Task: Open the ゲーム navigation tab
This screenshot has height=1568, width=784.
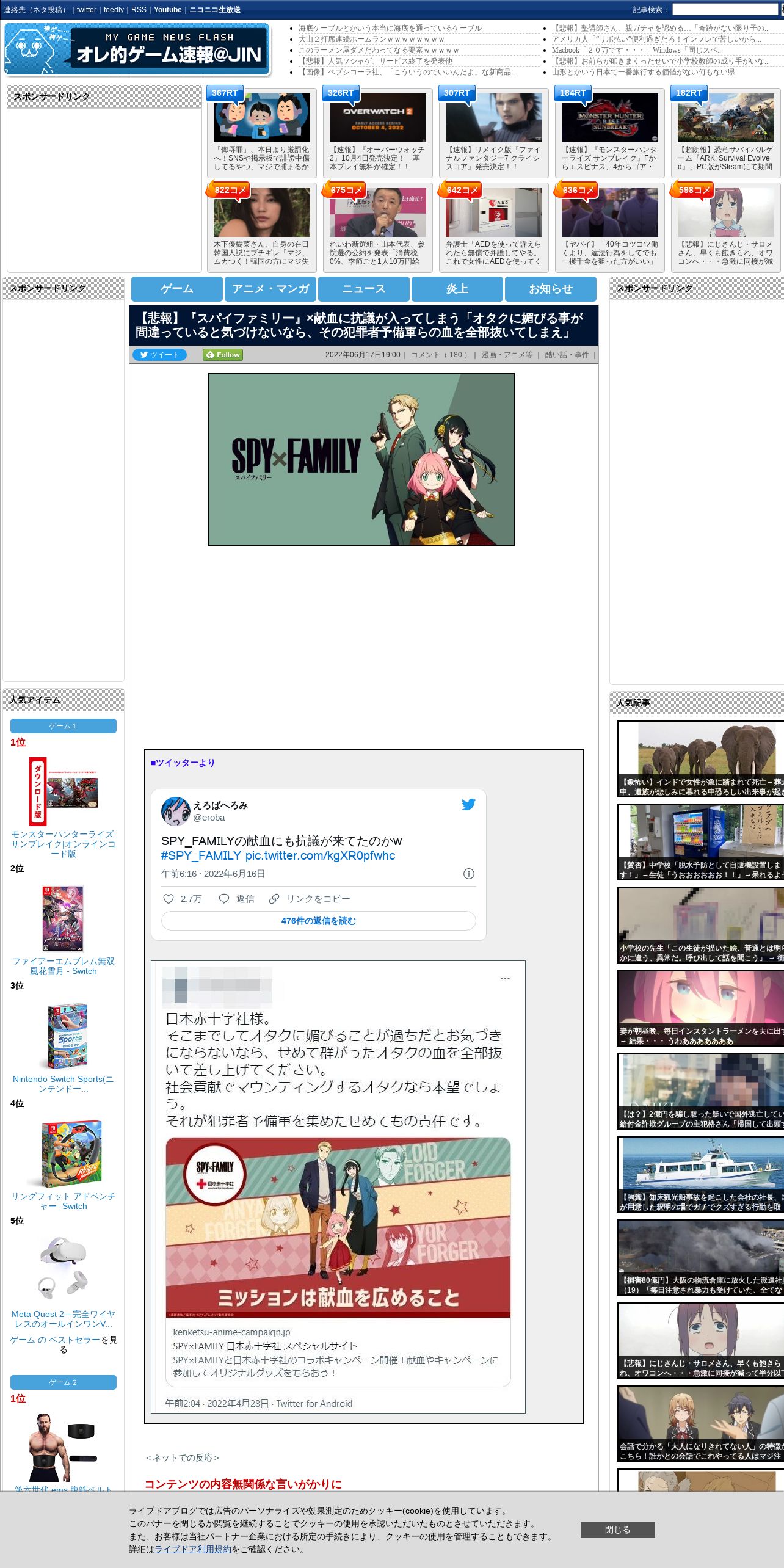Action: [x=177, y=289]
